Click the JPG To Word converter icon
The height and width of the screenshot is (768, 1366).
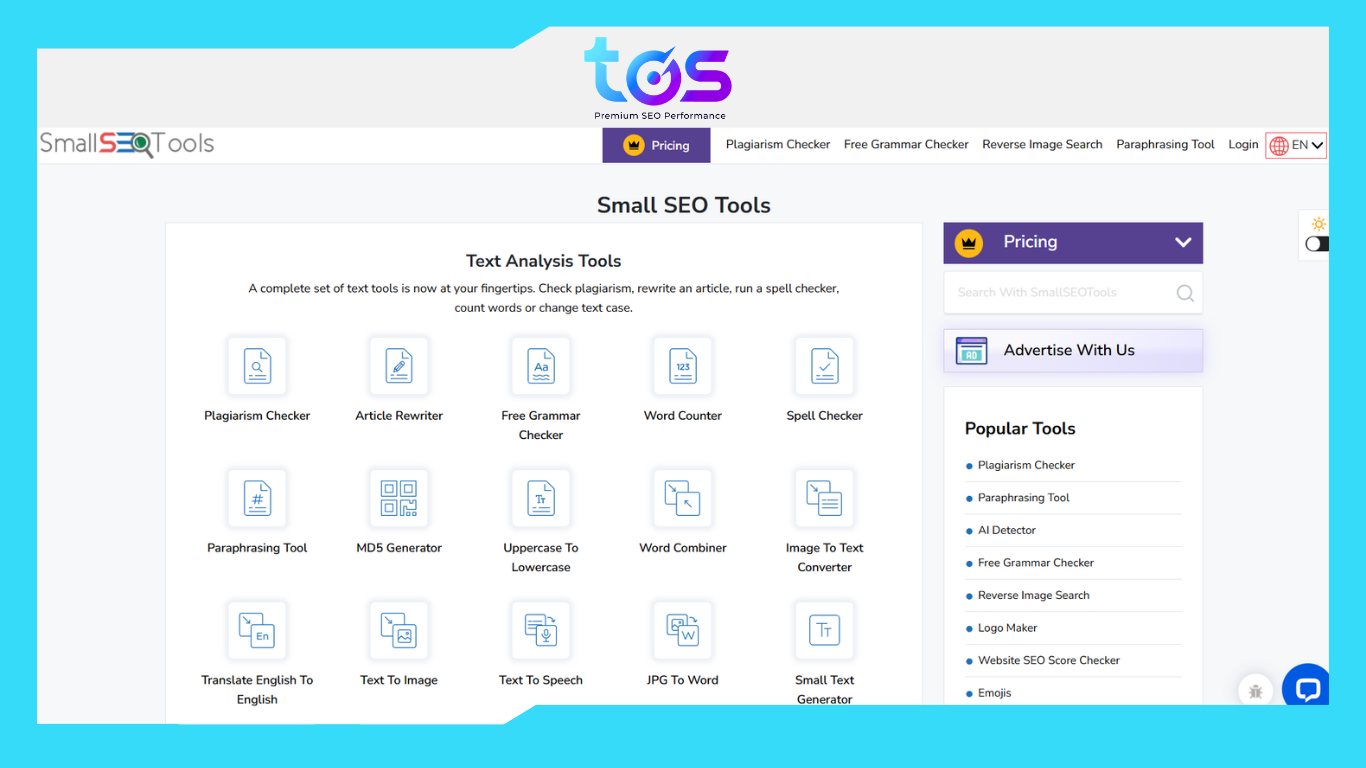point(683,630)
